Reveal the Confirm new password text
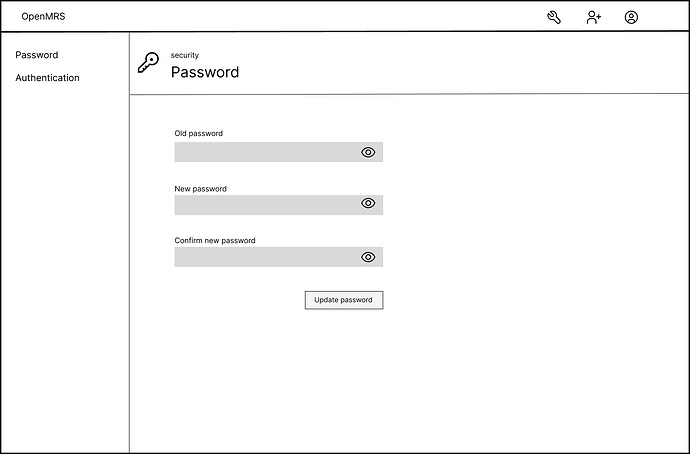 tap(368, 257)
